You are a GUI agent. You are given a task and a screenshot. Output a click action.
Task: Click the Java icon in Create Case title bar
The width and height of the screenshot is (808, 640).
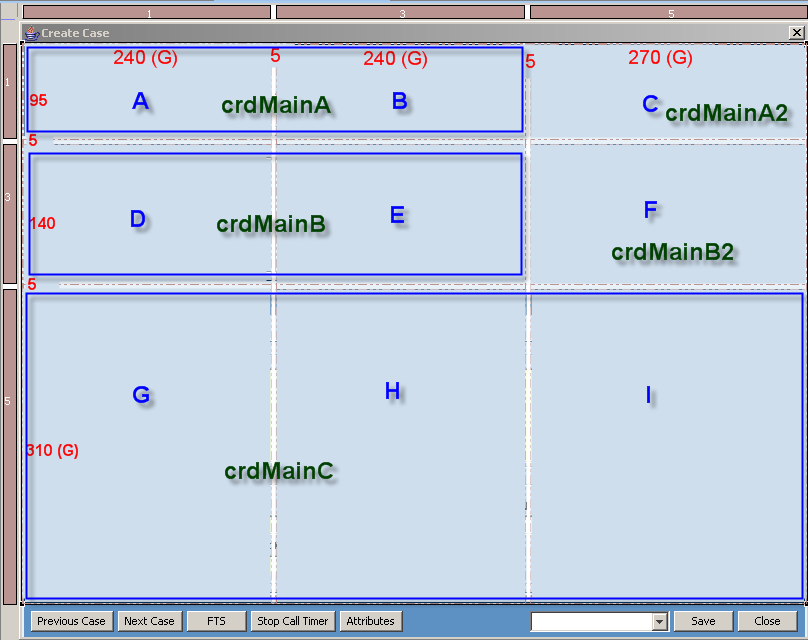click(x=31, y=33)
